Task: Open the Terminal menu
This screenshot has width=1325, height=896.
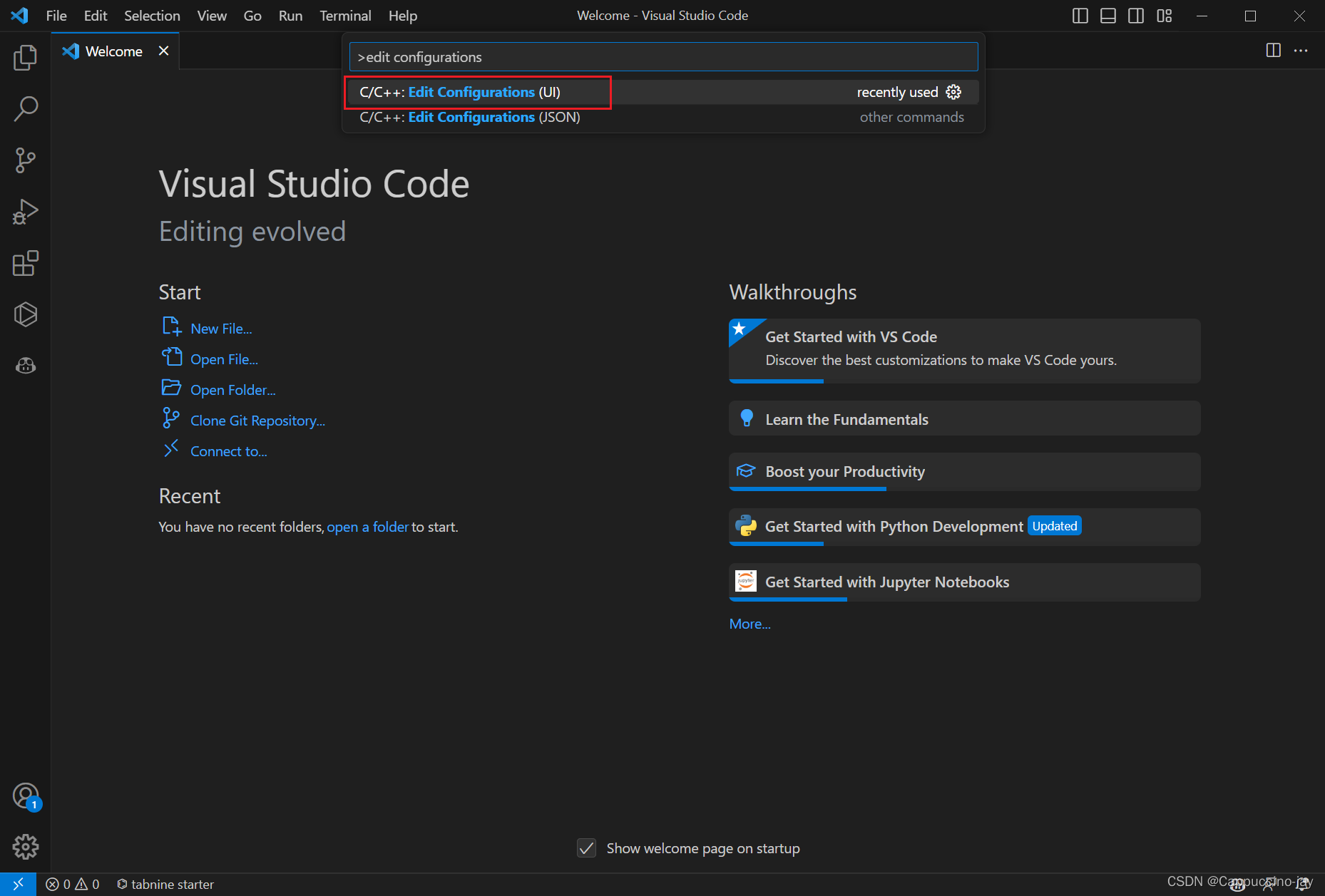Action: click(345, 16)
